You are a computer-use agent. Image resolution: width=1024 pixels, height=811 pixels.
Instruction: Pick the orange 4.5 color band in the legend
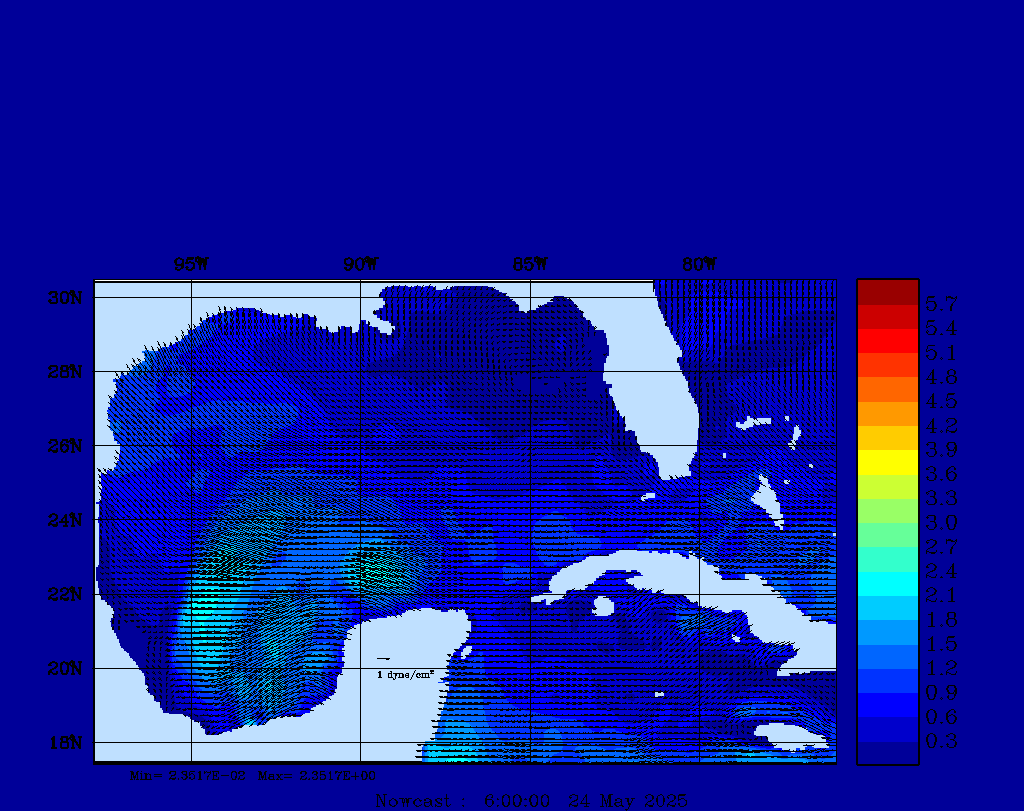887,389
